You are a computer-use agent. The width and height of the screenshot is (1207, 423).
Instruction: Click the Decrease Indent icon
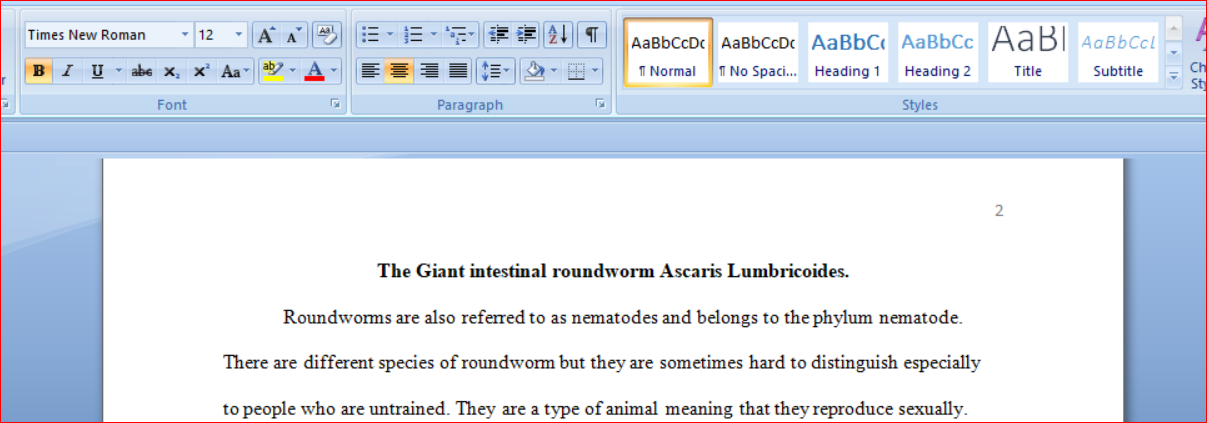click(x=497, y=35)
